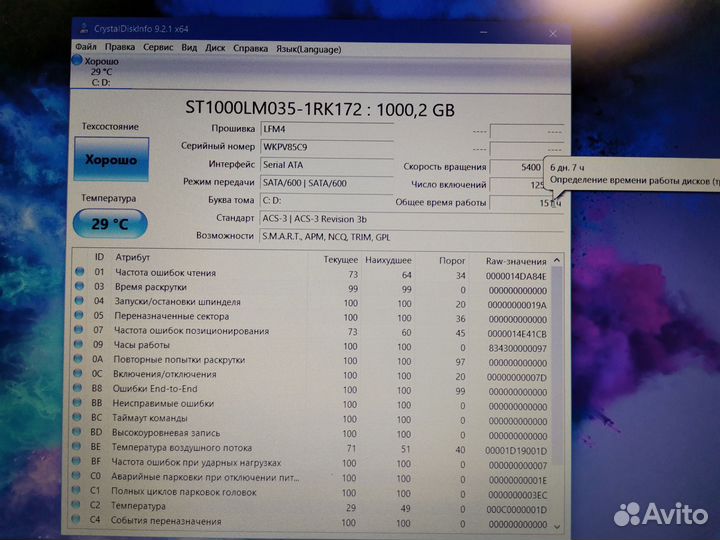The image size is (720, 540).
Task: Click the Serial ATA interface field
Action: coord(326,165)
